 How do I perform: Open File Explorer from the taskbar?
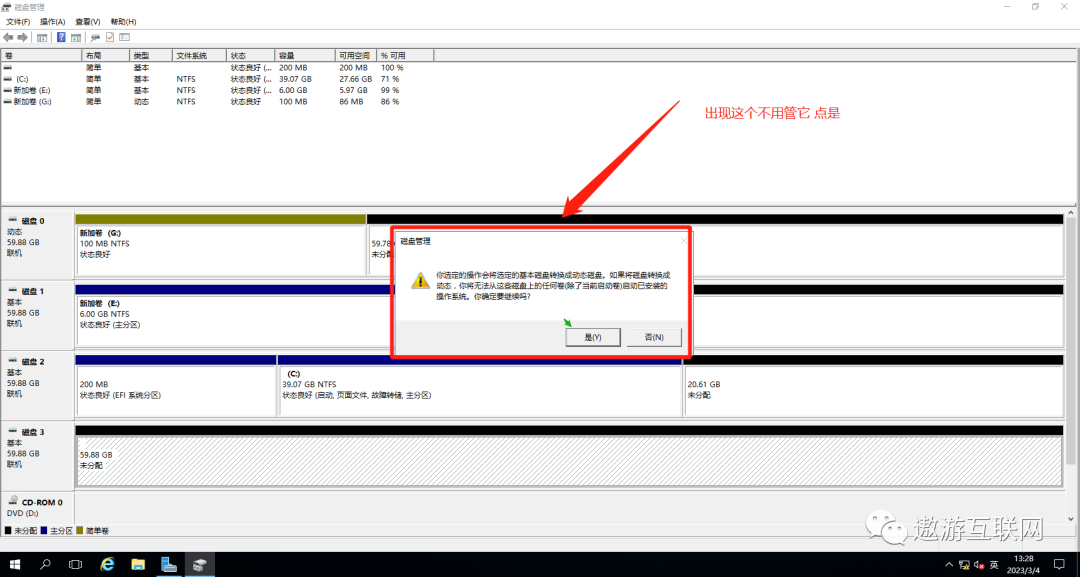point(138,565)
